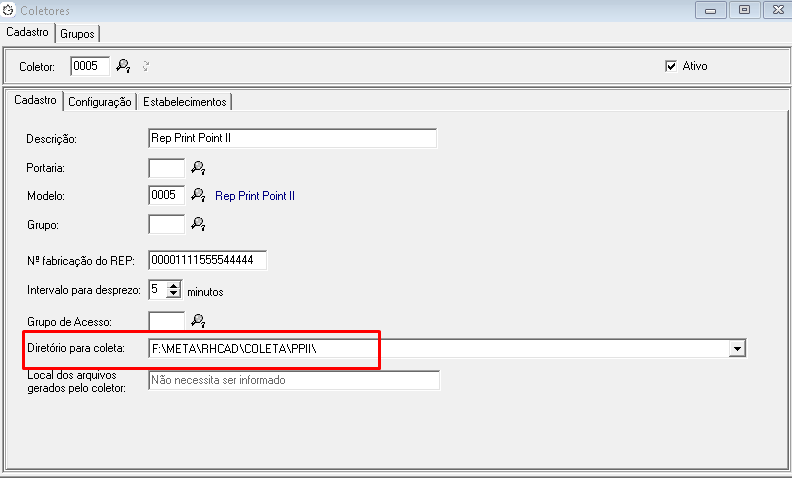Viewport: 792px width, 478px height.
Task: Decrease Intervalo para desprezo with down arrow
Action: pyautogui.click(x=173, y=295)
